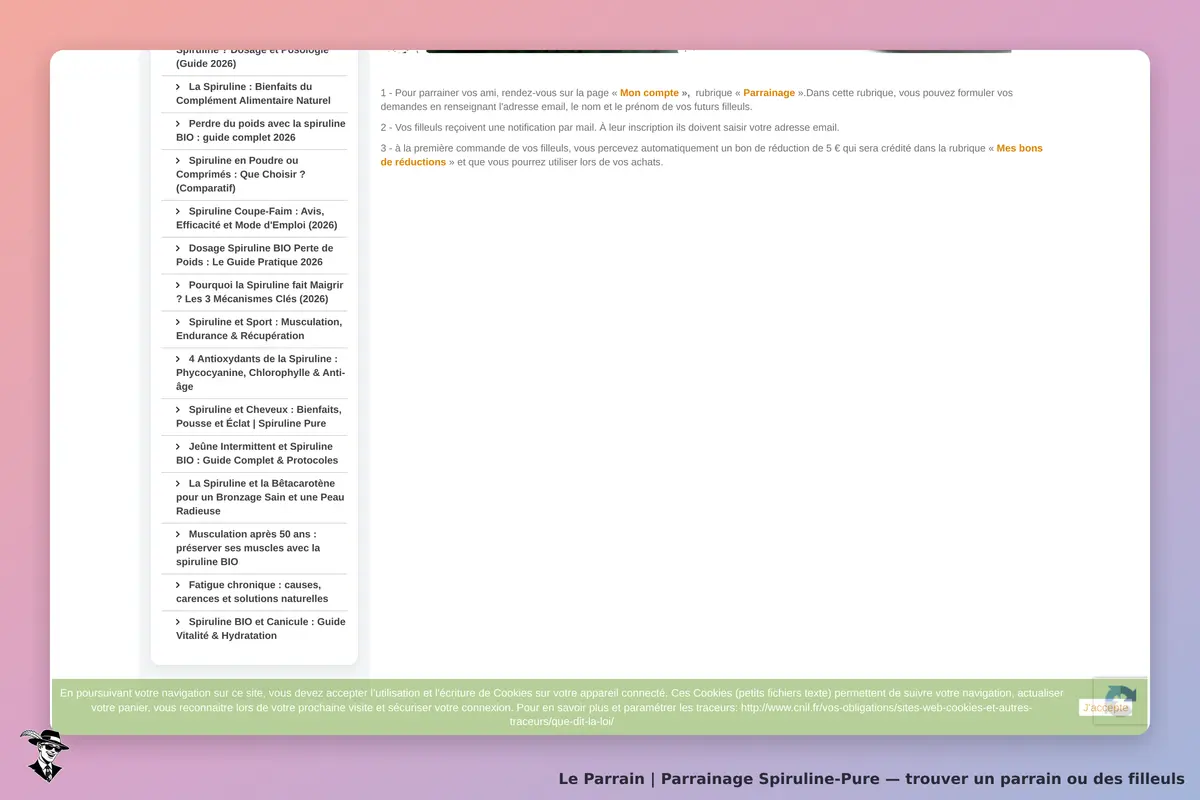Open '4 Antioxydants de la Spiruline' article
This screenshot has height=800, width=1200.
(261, 373)
